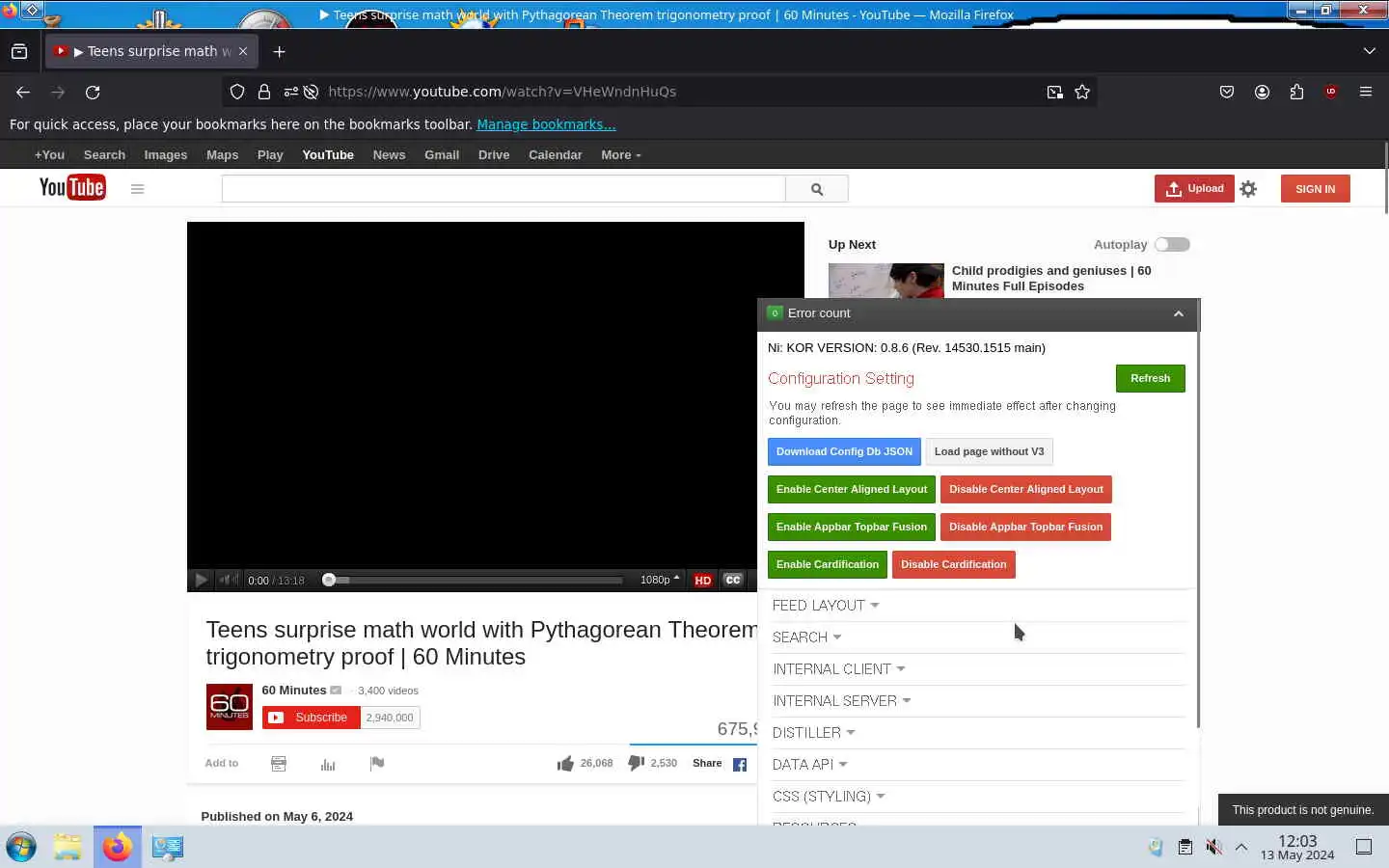
Task: Open the video quality 1080p menu
Action: point(660,580)
